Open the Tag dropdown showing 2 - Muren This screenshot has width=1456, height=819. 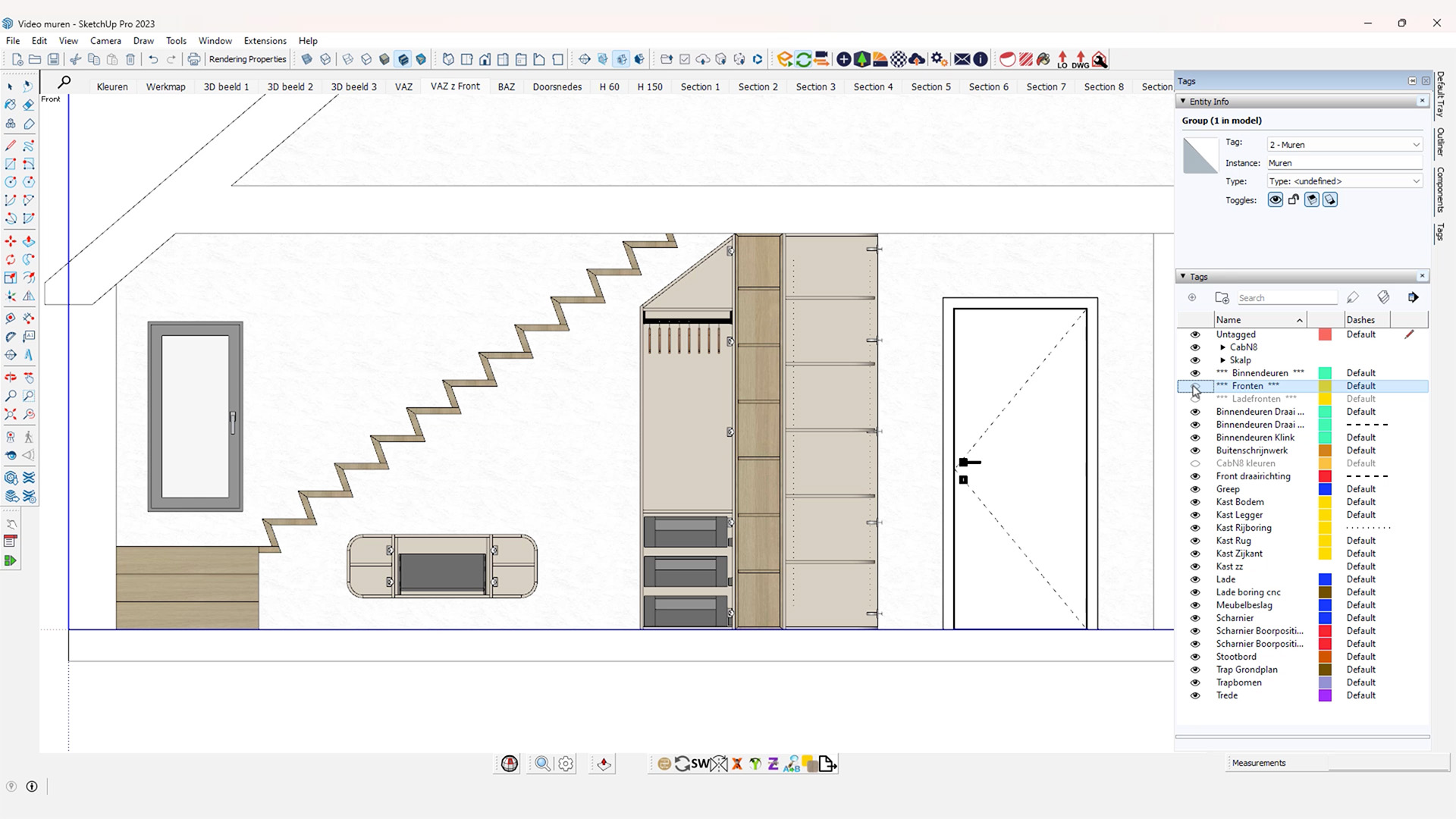(x=1415, y=144)
